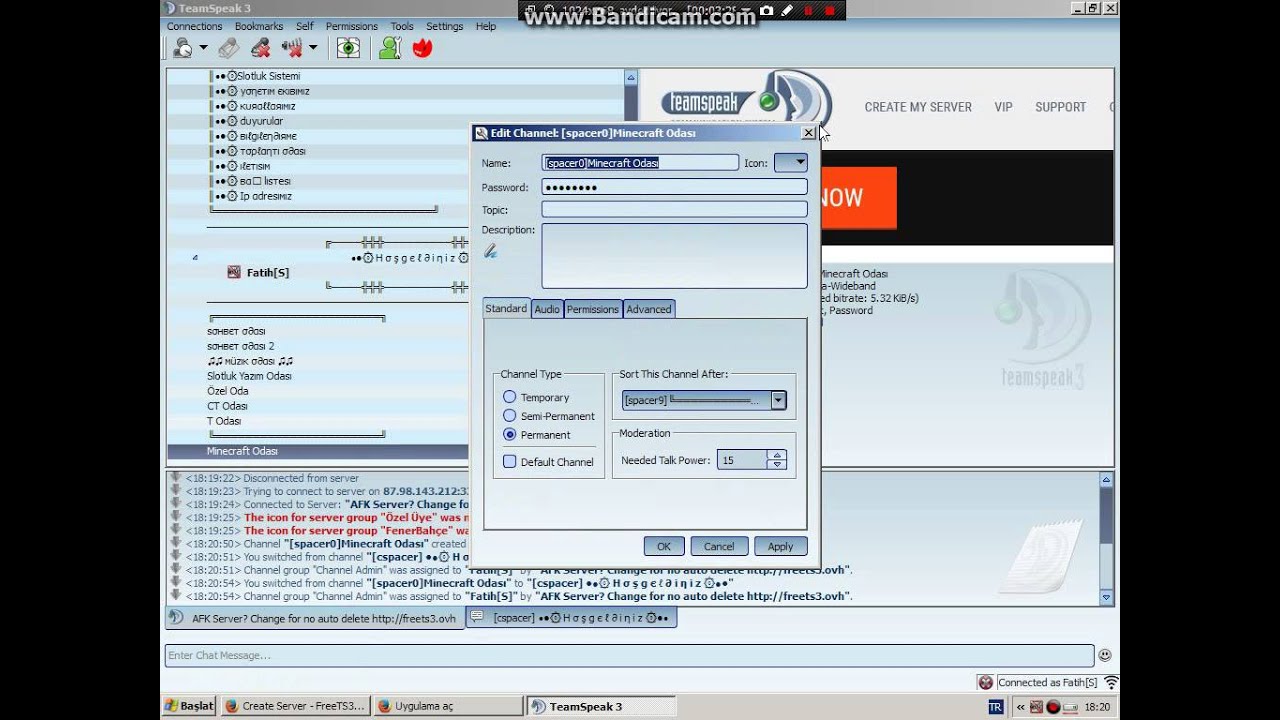Click the Apply button
The height and width of the screenshot is (720, 1280).
click(780, 546)
